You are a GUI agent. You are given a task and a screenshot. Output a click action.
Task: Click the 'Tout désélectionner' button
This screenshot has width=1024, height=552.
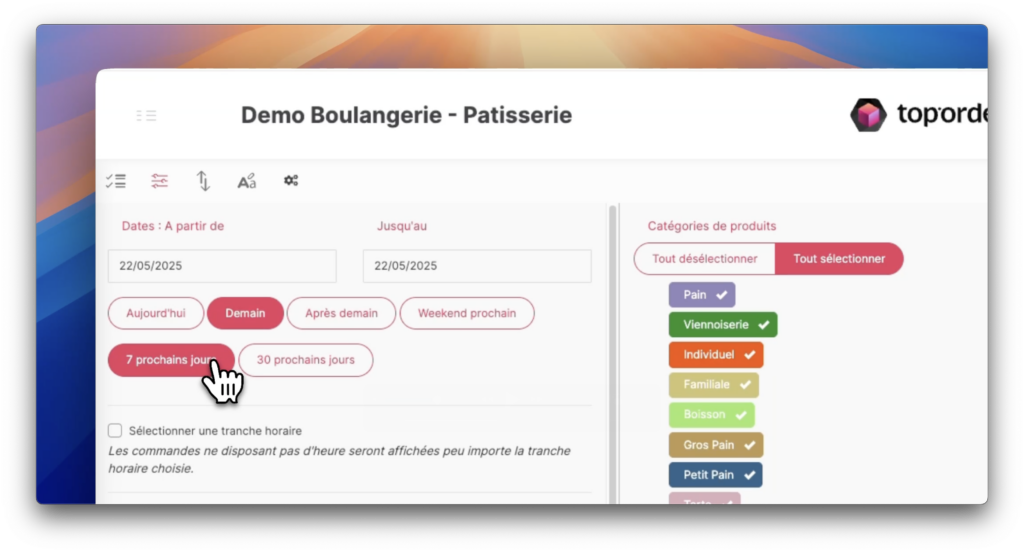pos(704,259)
